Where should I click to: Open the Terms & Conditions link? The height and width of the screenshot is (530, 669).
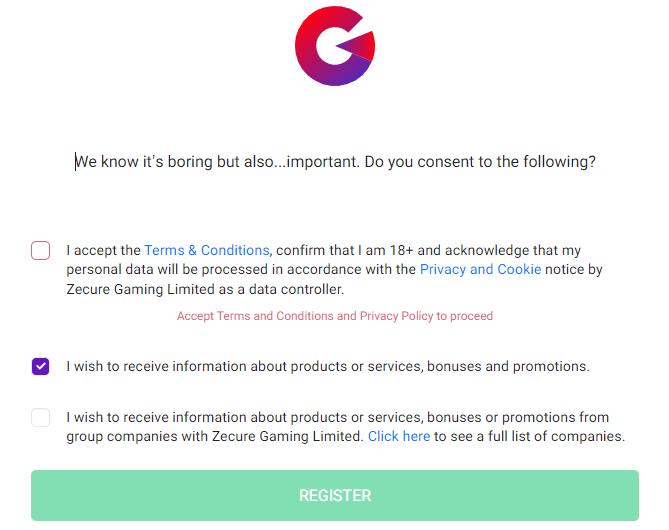click(207, 250)
